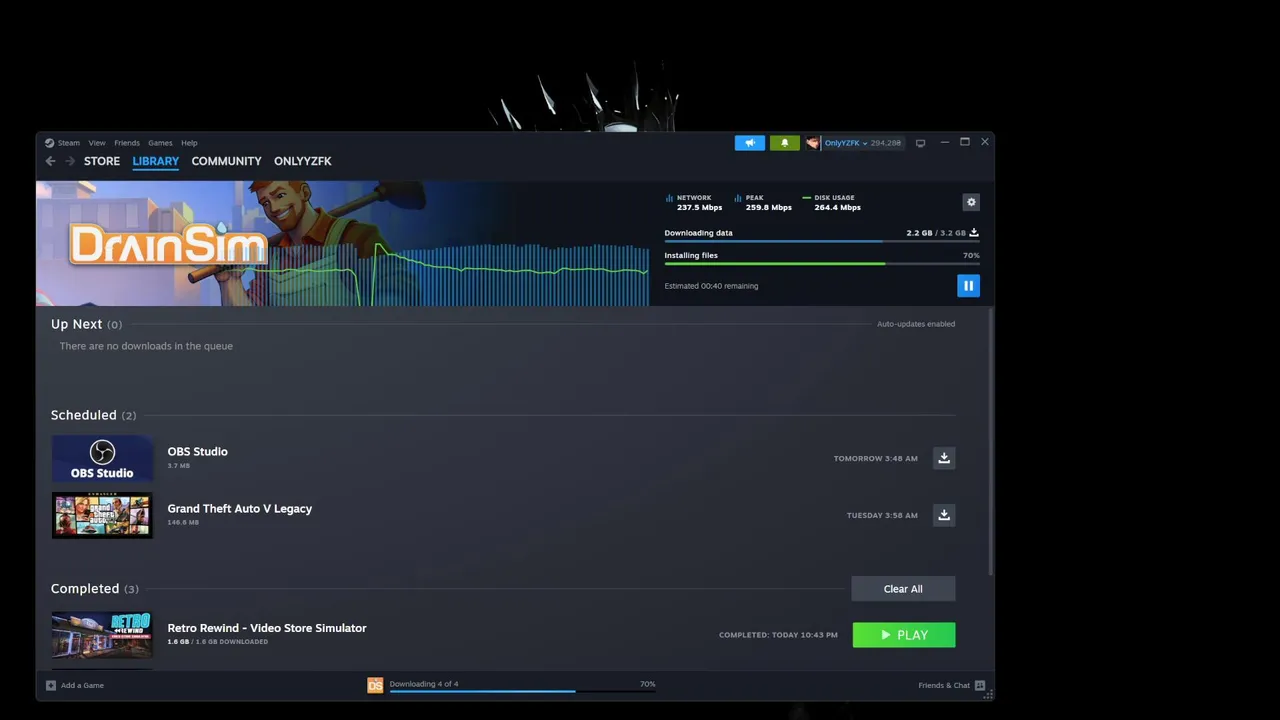Open the Steam menu

point(68,143)
